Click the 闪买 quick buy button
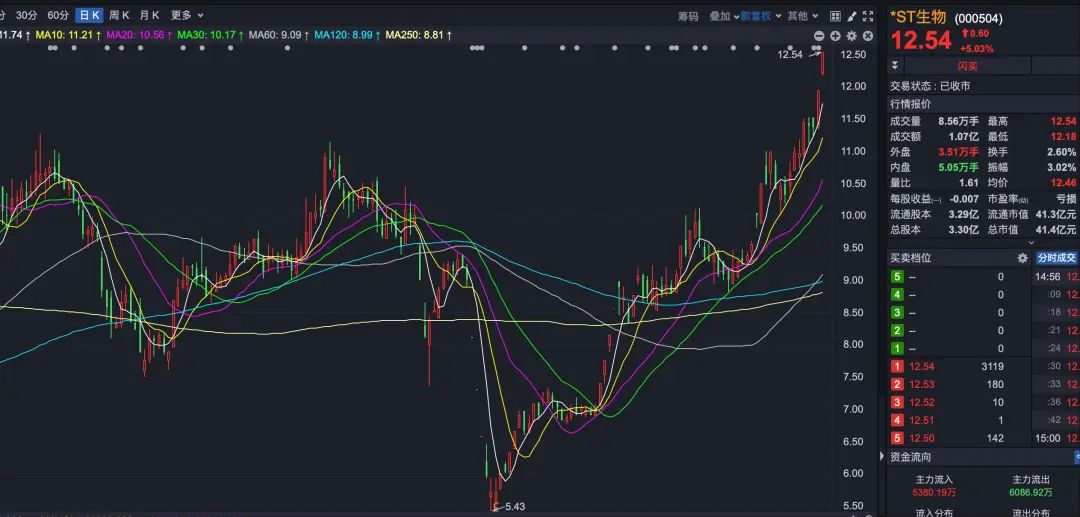Image resolution: width=1080 pixels, height=517 pixels. coord(968,66)
